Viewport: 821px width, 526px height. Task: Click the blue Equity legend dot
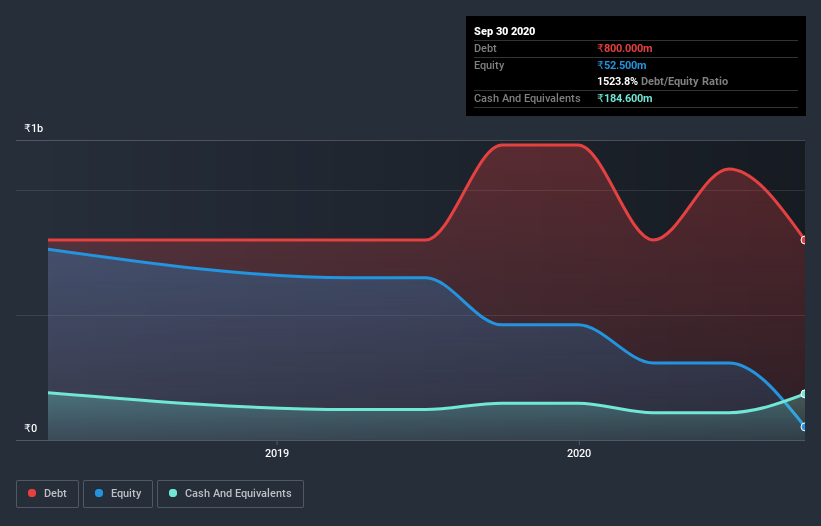pos(99,493)
